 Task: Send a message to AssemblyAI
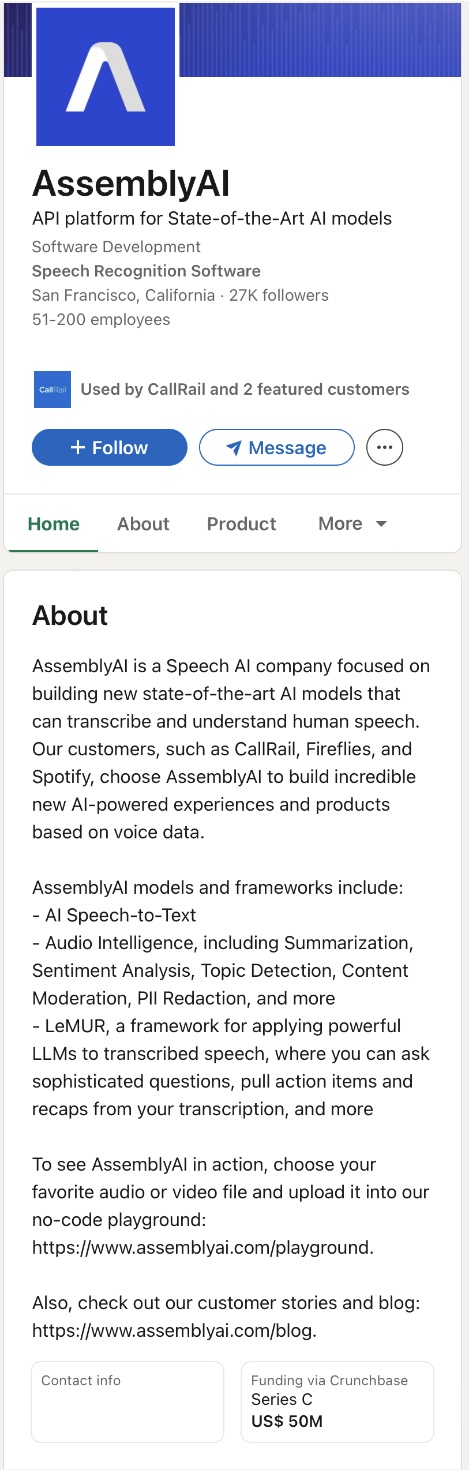tap(277, 448)
